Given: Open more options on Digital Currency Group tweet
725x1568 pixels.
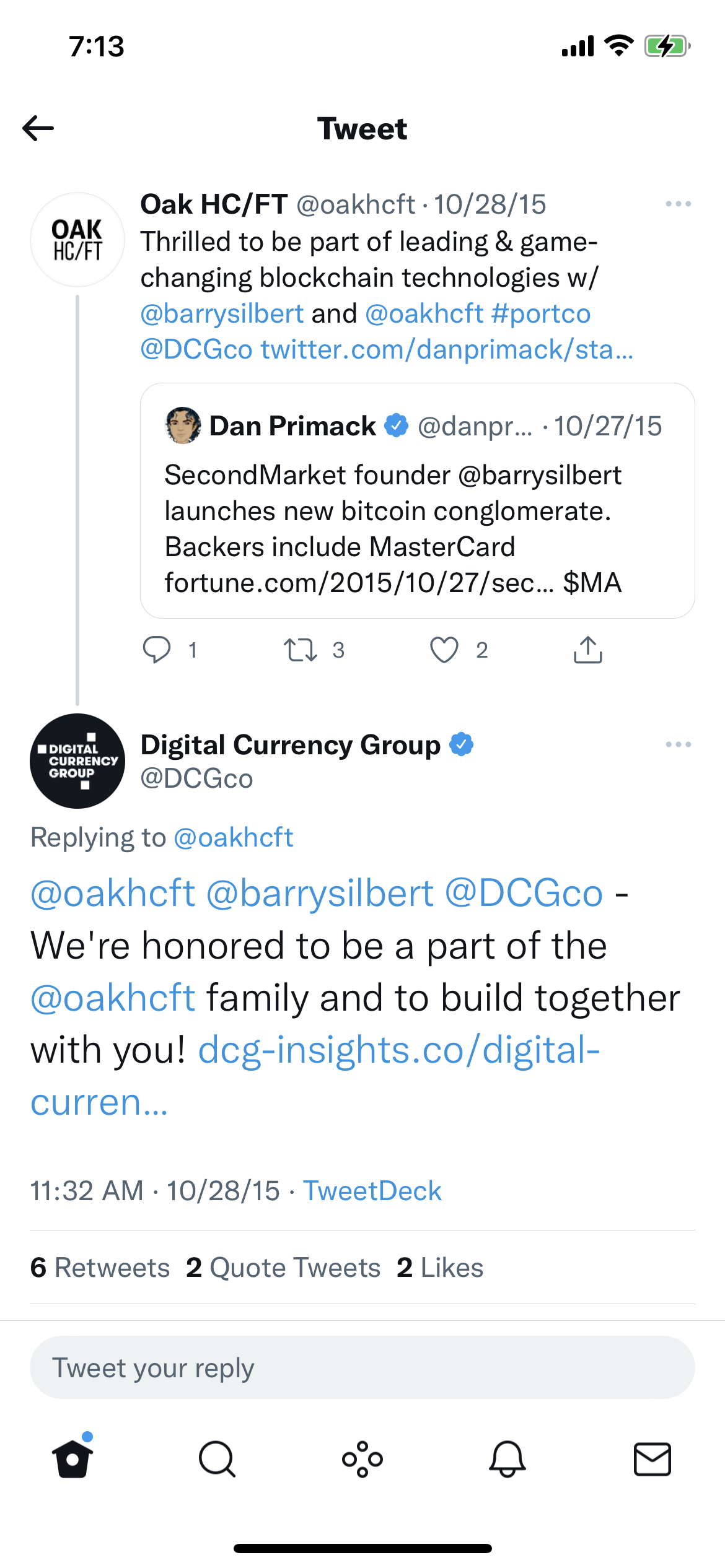Looking at the screenshot, I should 678,744.
